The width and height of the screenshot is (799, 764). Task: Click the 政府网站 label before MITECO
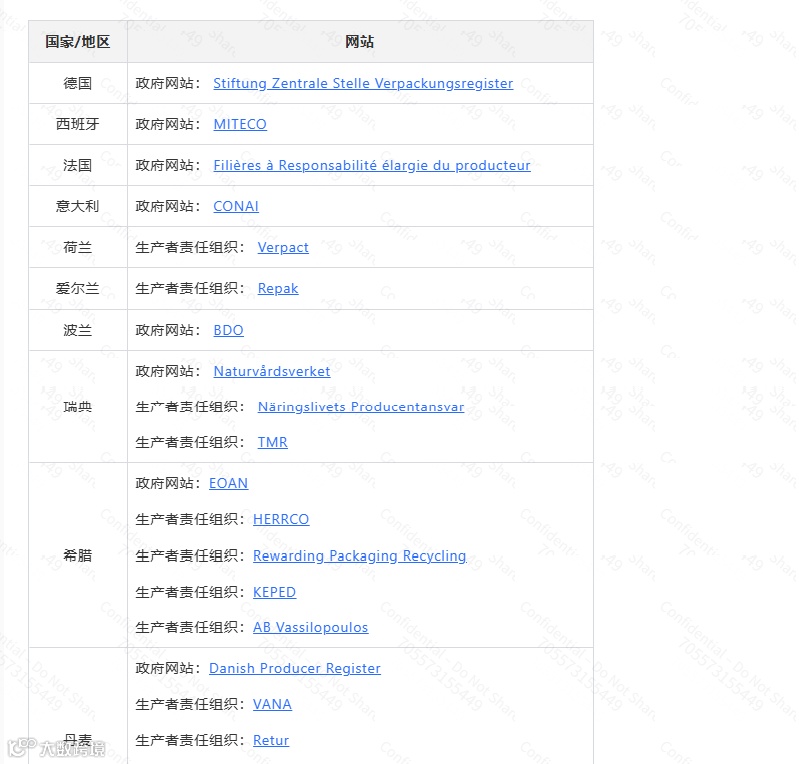click(x=168, y=124)
